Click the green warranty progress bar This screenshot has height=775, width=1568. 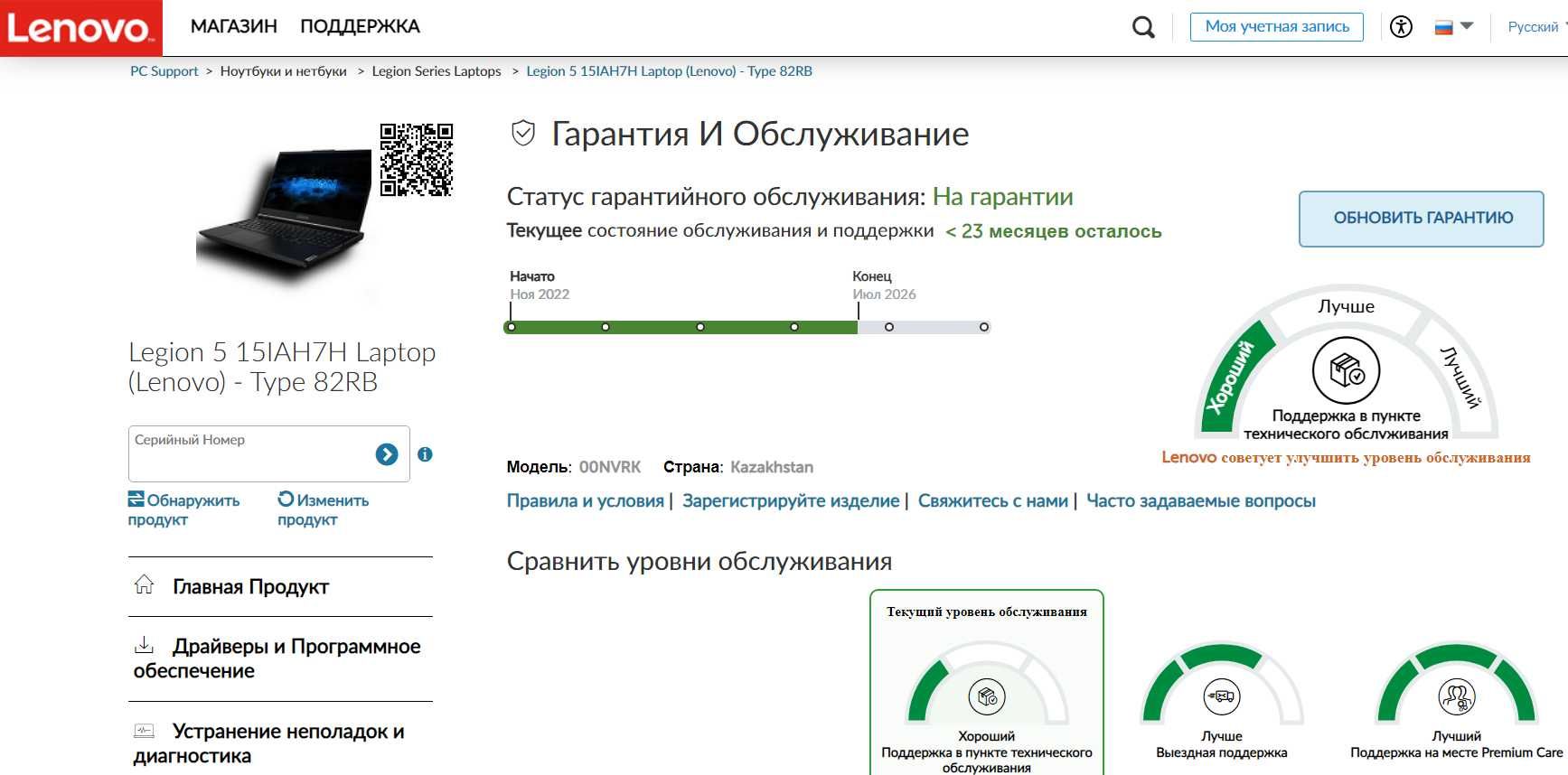pos(681,327)
